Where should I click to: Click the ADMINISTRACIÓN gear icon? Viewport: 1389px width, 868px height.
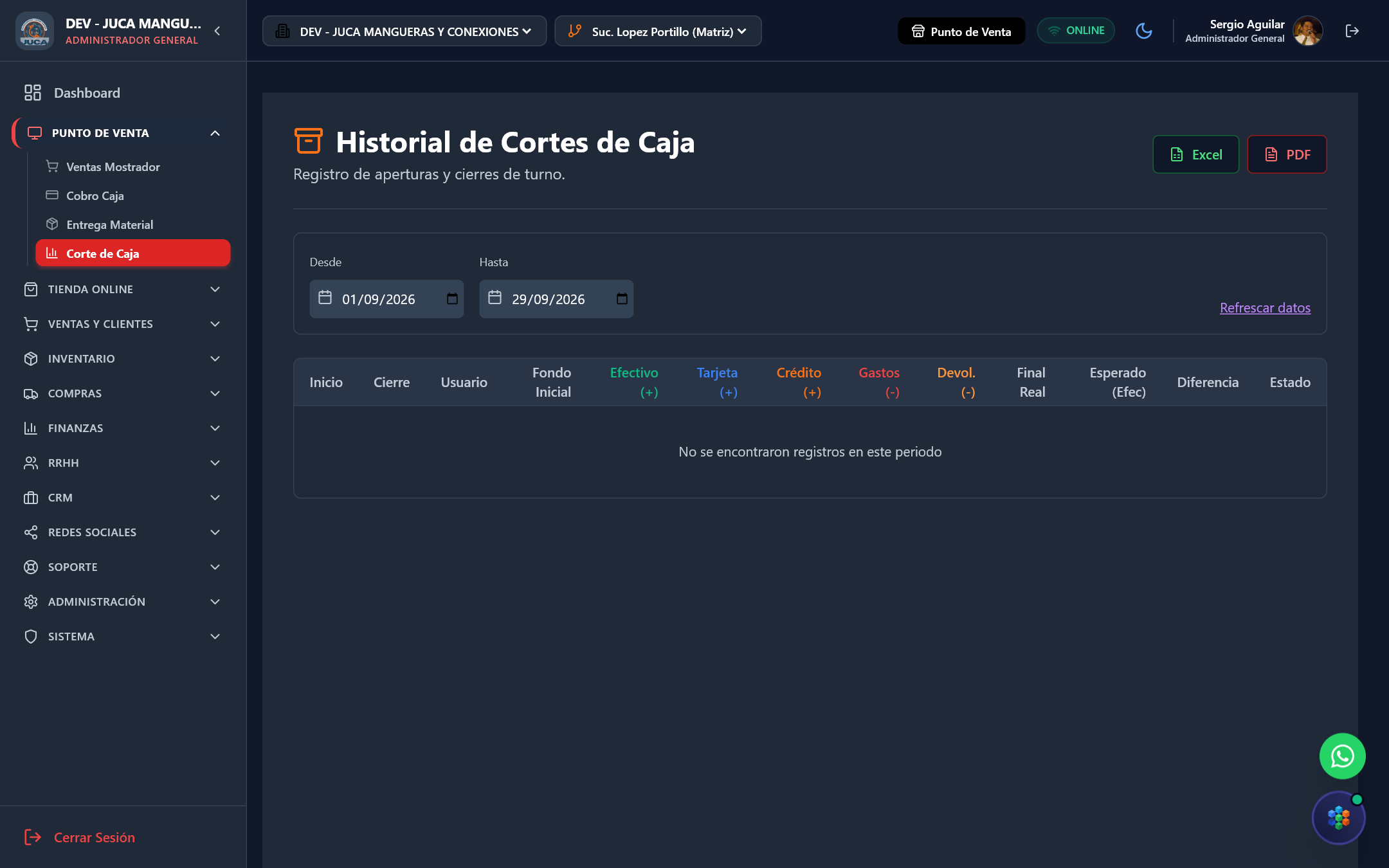point(31,602)
